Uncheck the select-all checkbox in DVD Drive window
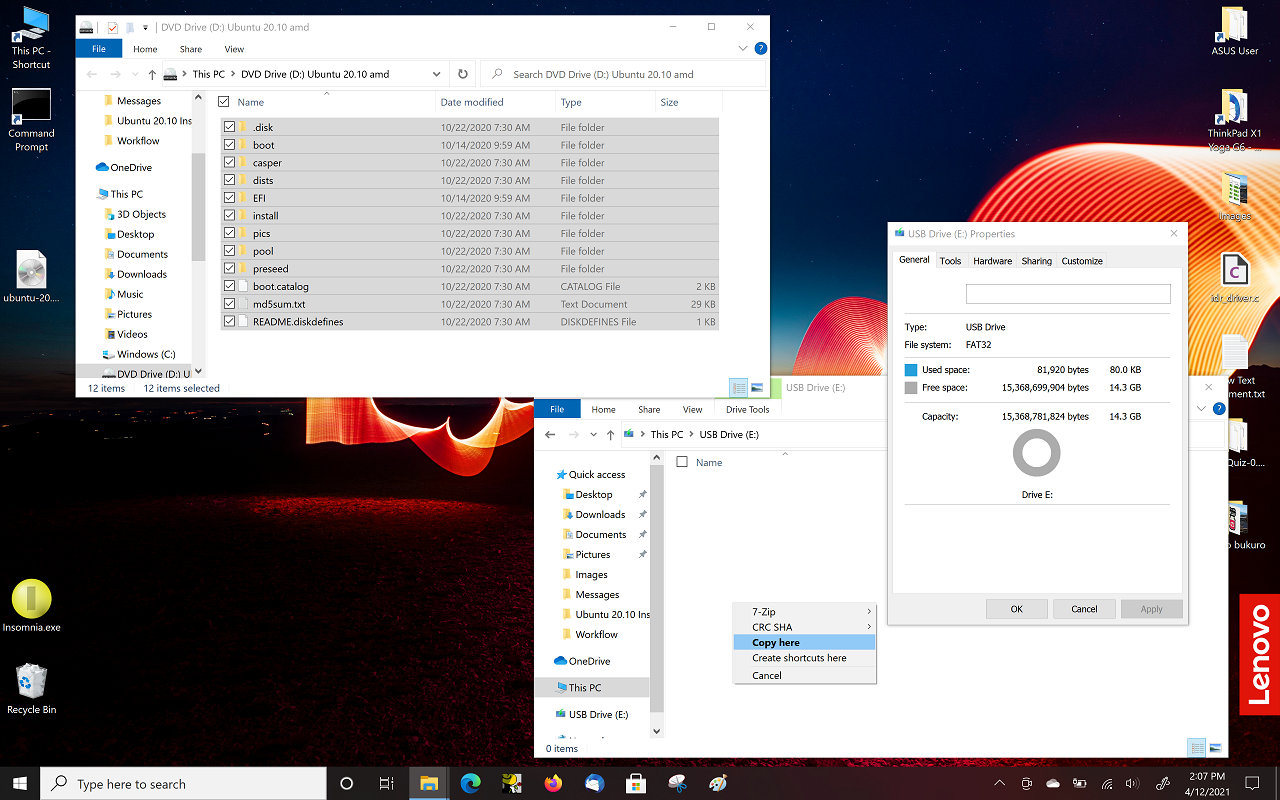This screenshot has width=1280, height=800. tap(224, 102)
